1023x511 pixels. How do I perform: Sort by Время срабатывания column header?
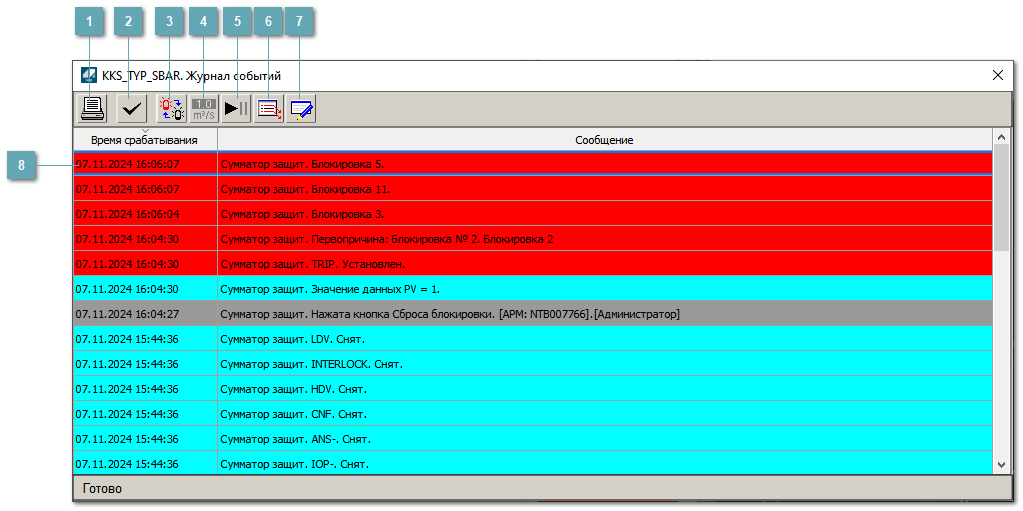tap(144, 141)
